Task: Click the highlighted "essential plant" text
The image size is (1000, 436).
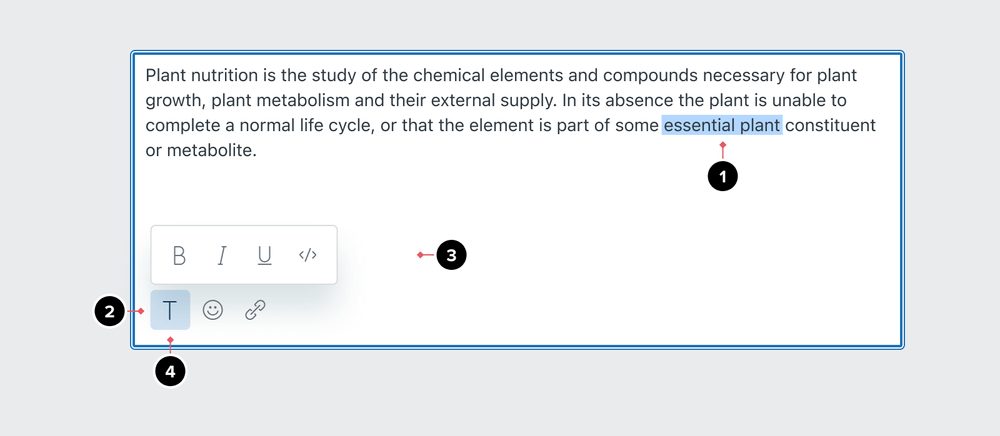Action: tap(722, 126)
